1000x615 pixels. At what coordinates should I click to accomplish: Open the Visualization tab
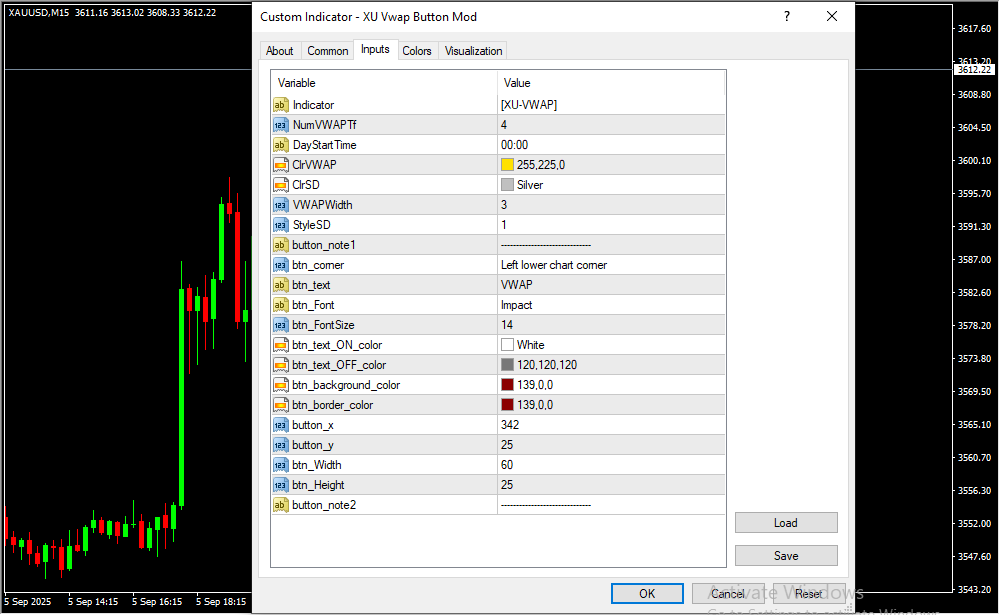tap(474, 51)
